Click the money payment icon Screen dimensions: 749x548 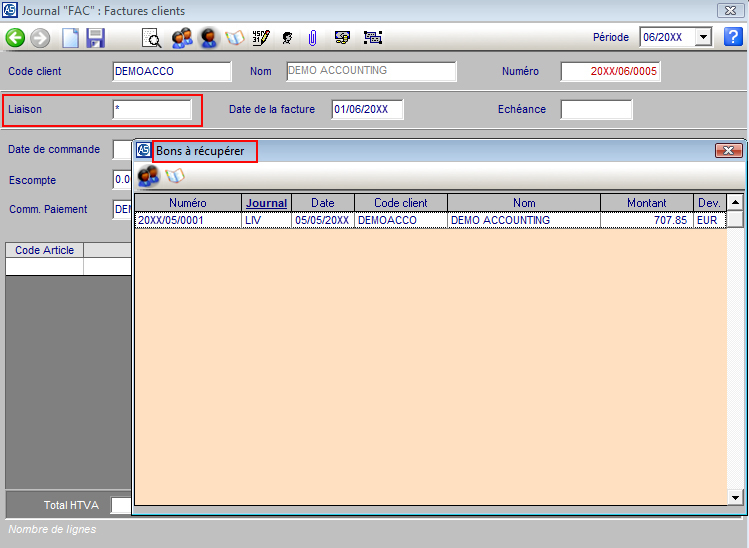click(342, 38)
